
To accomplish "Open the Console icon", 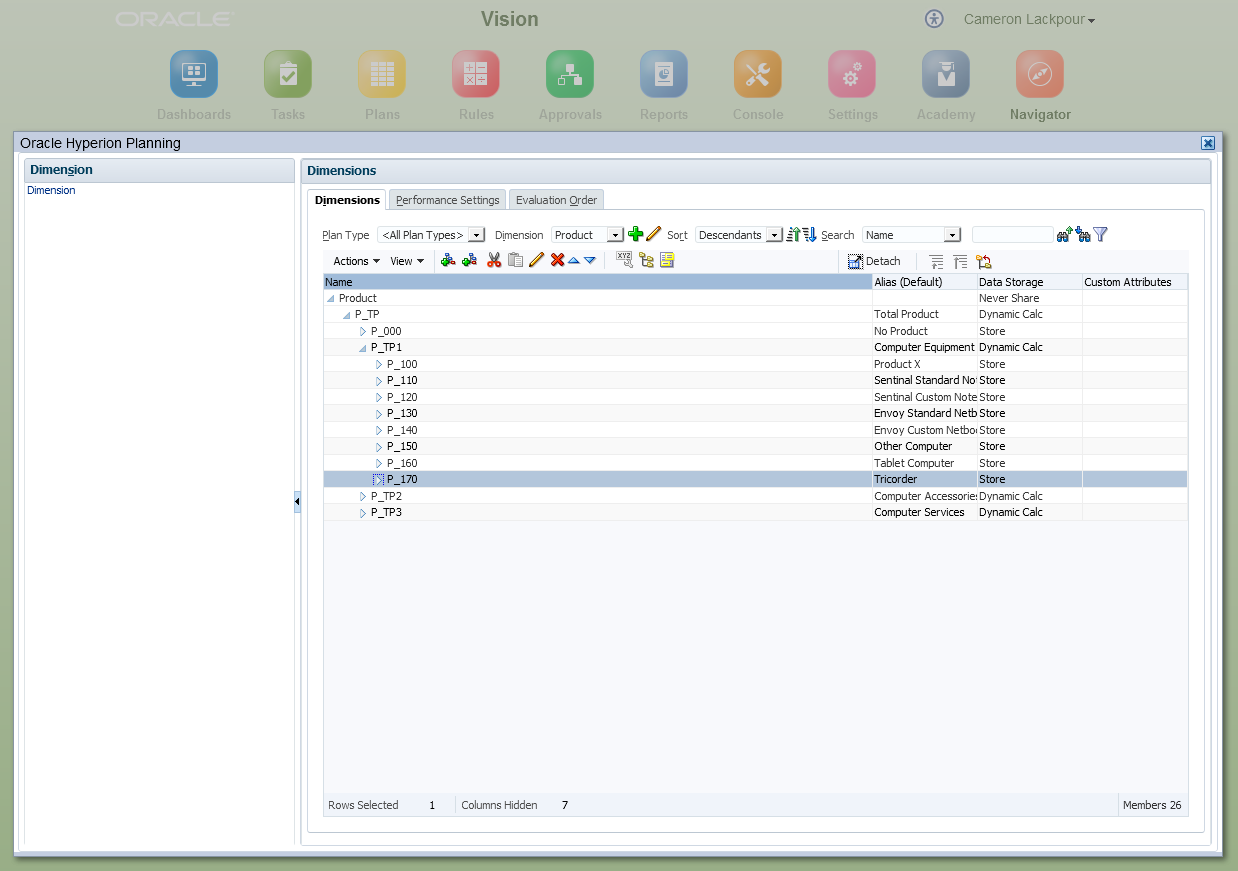I will pos(758,74).
